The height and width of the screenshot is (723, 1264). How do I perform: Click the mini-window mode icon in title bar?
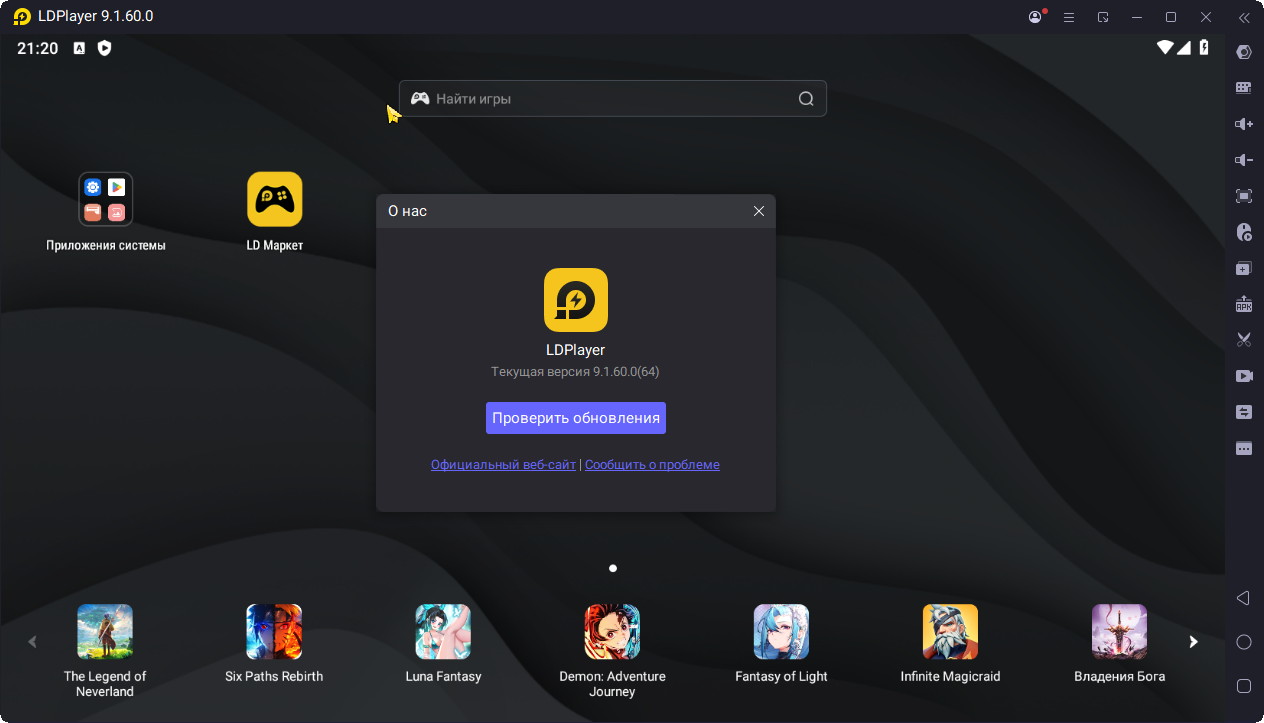click(x=1103, y=17)
